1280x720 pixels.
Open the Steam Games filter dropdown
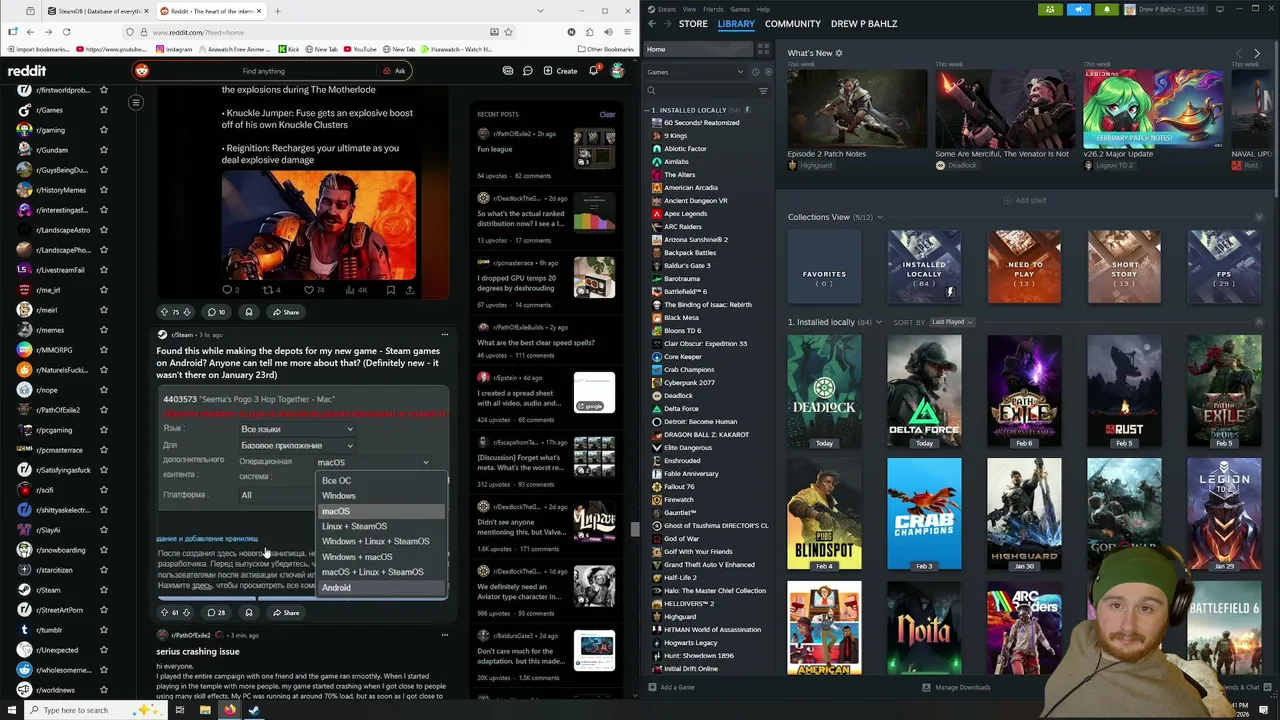(x=695, y=72)
